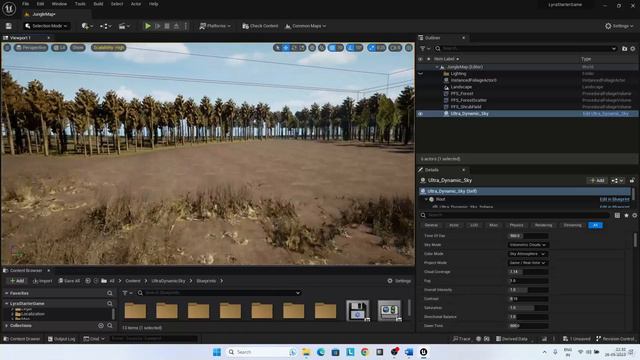Select the last blueprint asset thumbnail

(x=389, y=311)
